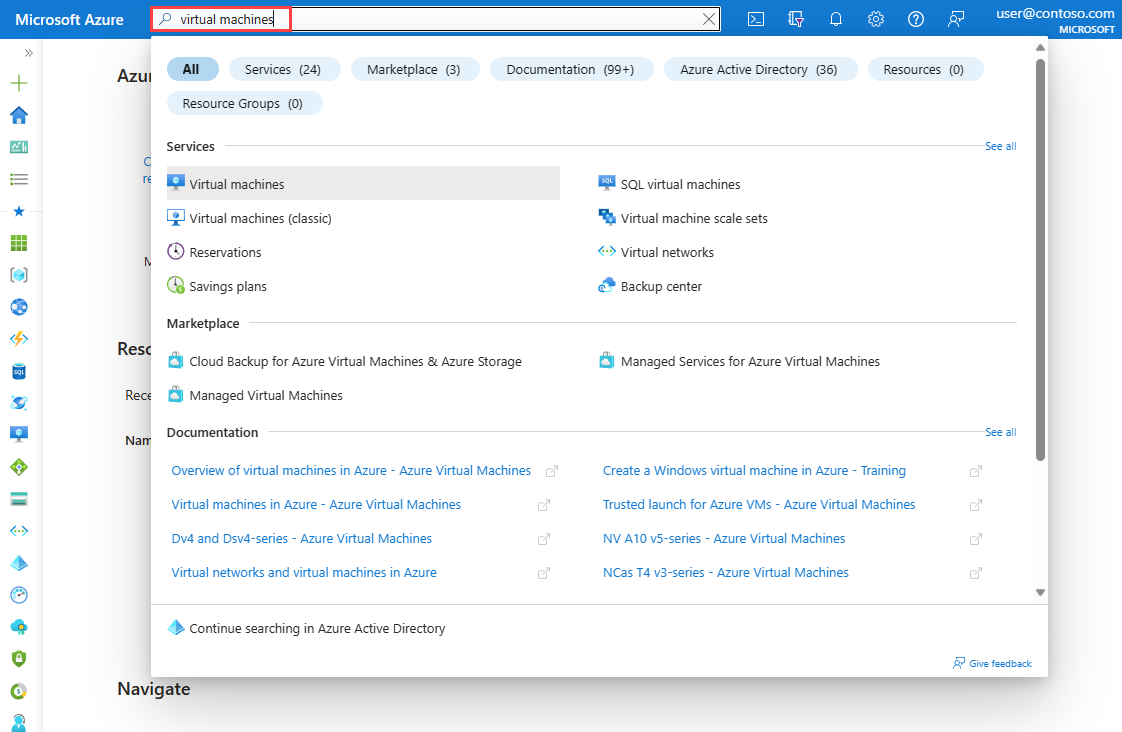Click Create a resource plus icon
The height and width of the screenshot is (732, 1122).
point(18,83)
